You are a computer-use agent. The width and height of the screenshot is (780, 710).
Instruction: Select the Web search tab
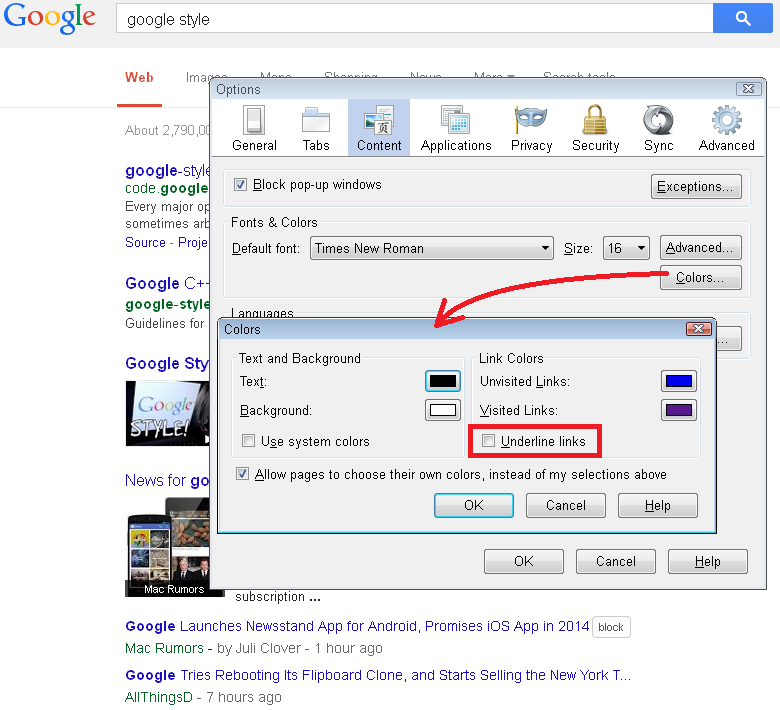point(139,78)
